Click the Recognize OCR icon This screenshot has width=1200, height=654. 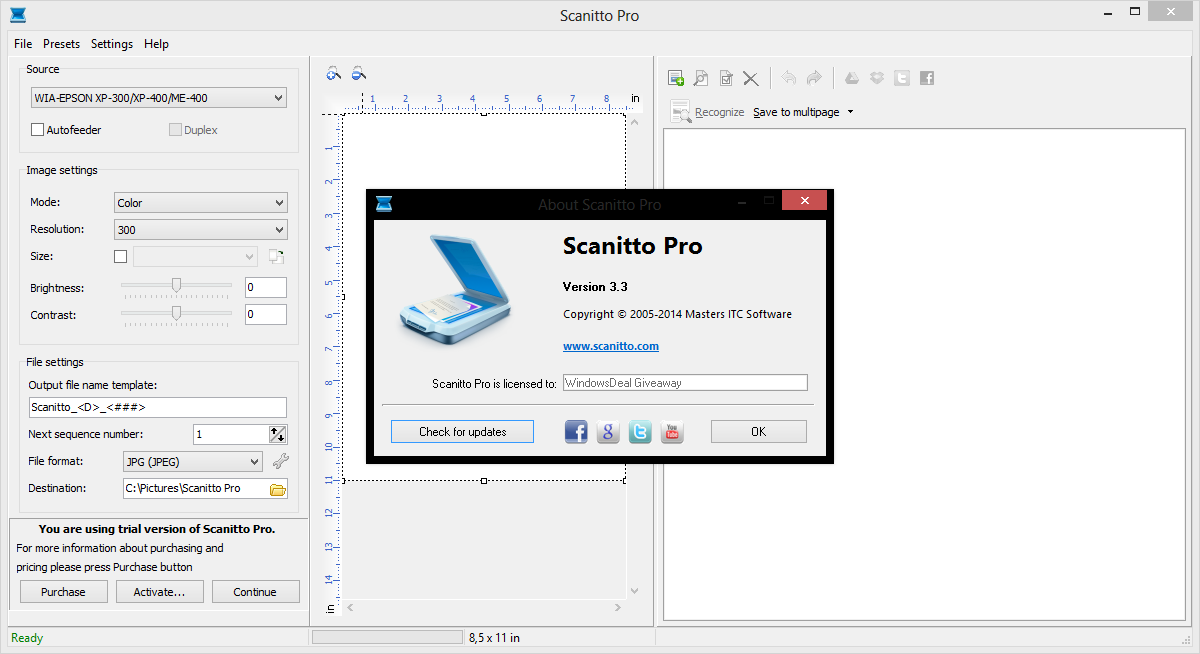click(x=681, y=112)
